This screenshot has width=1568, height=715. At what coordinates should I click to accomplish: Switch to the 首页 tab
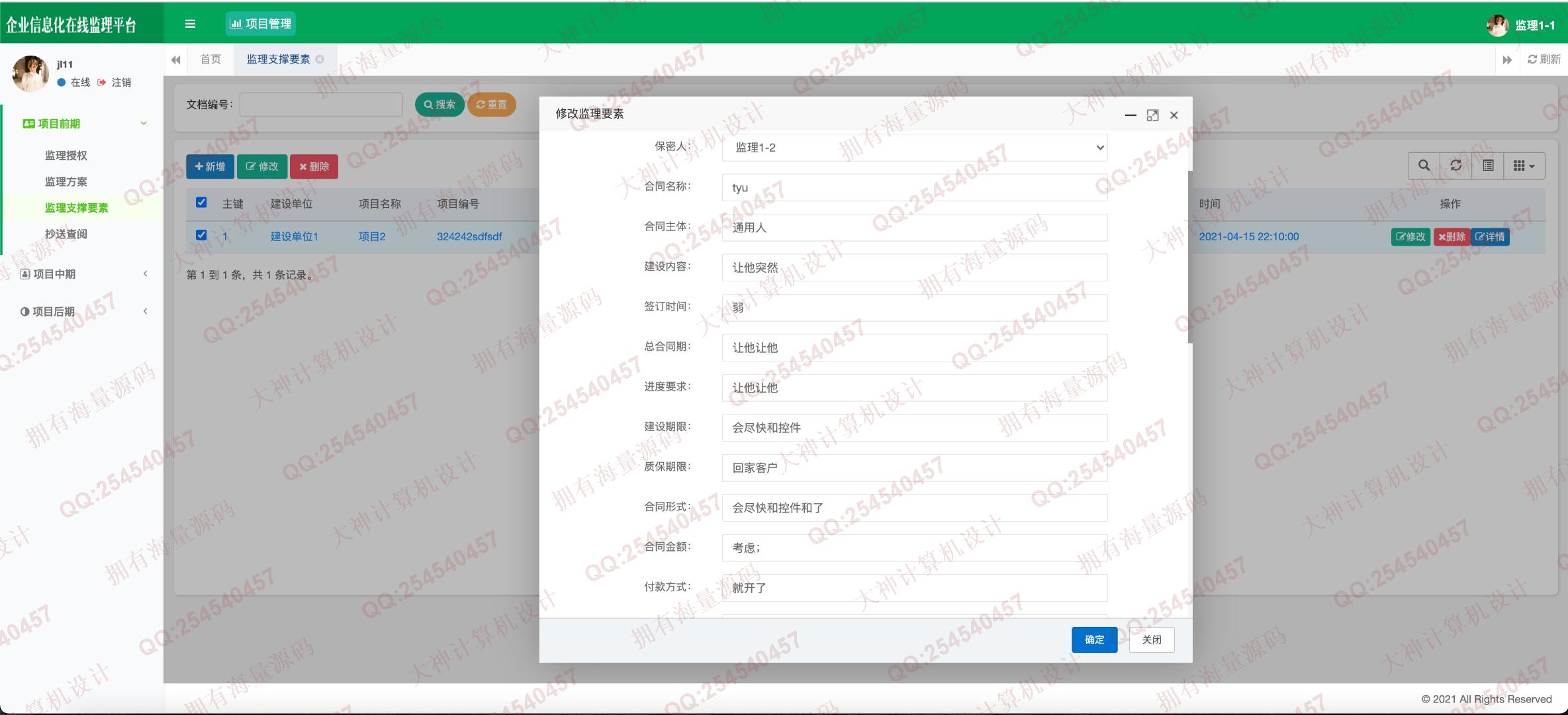coord(210,60)
